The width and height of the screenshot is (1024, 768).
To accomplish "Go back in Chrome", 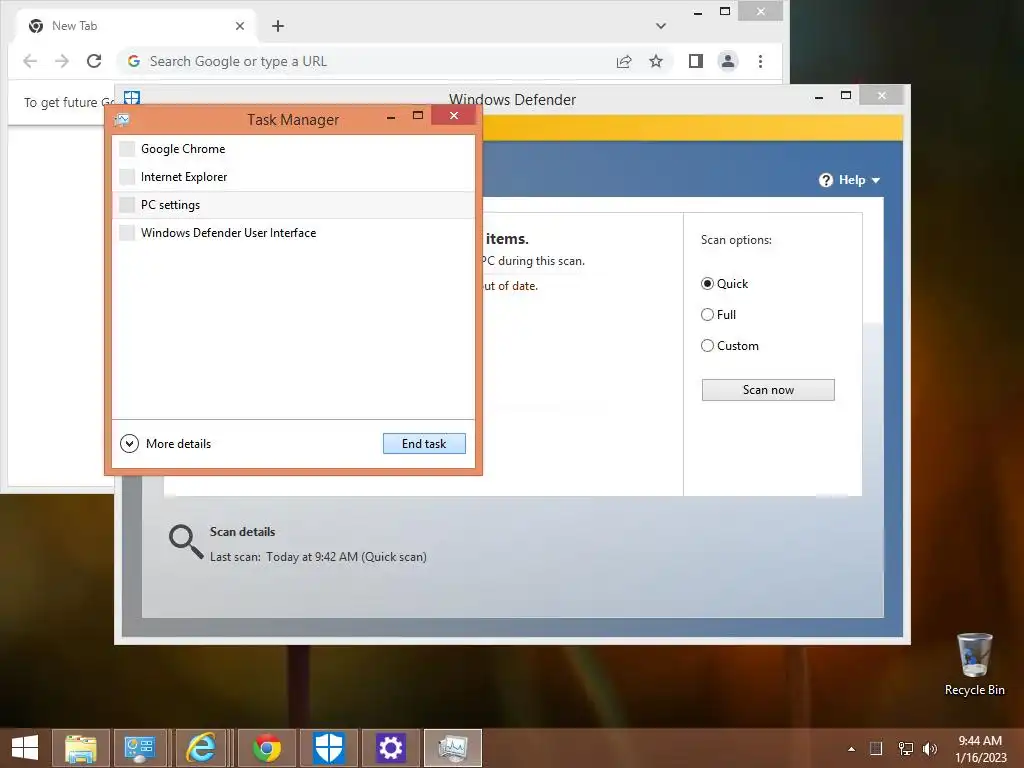I will click(30, 61).
